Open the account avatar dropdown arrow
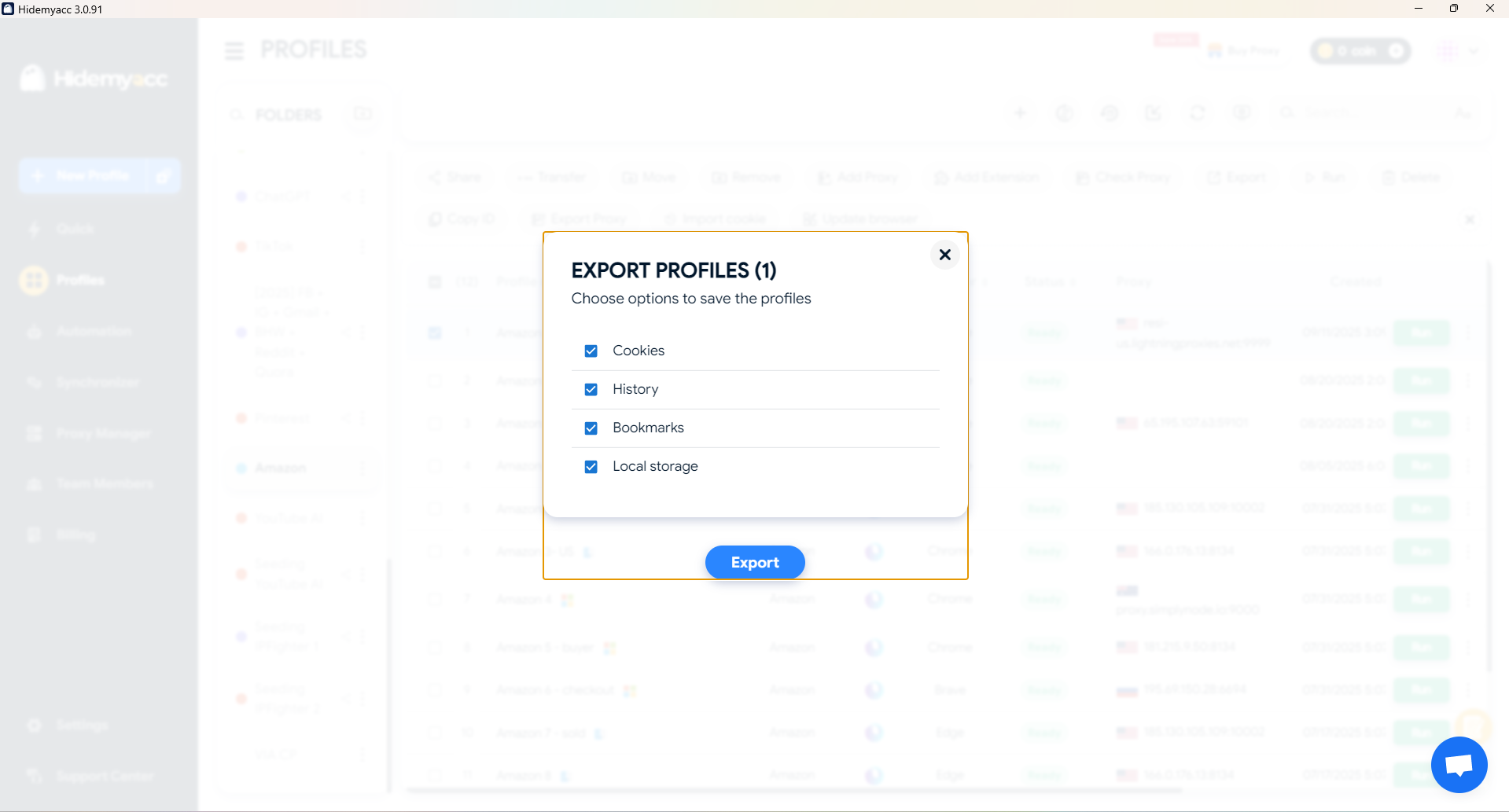This screenshot has width=1509, height=812. tap(1474, 52)
